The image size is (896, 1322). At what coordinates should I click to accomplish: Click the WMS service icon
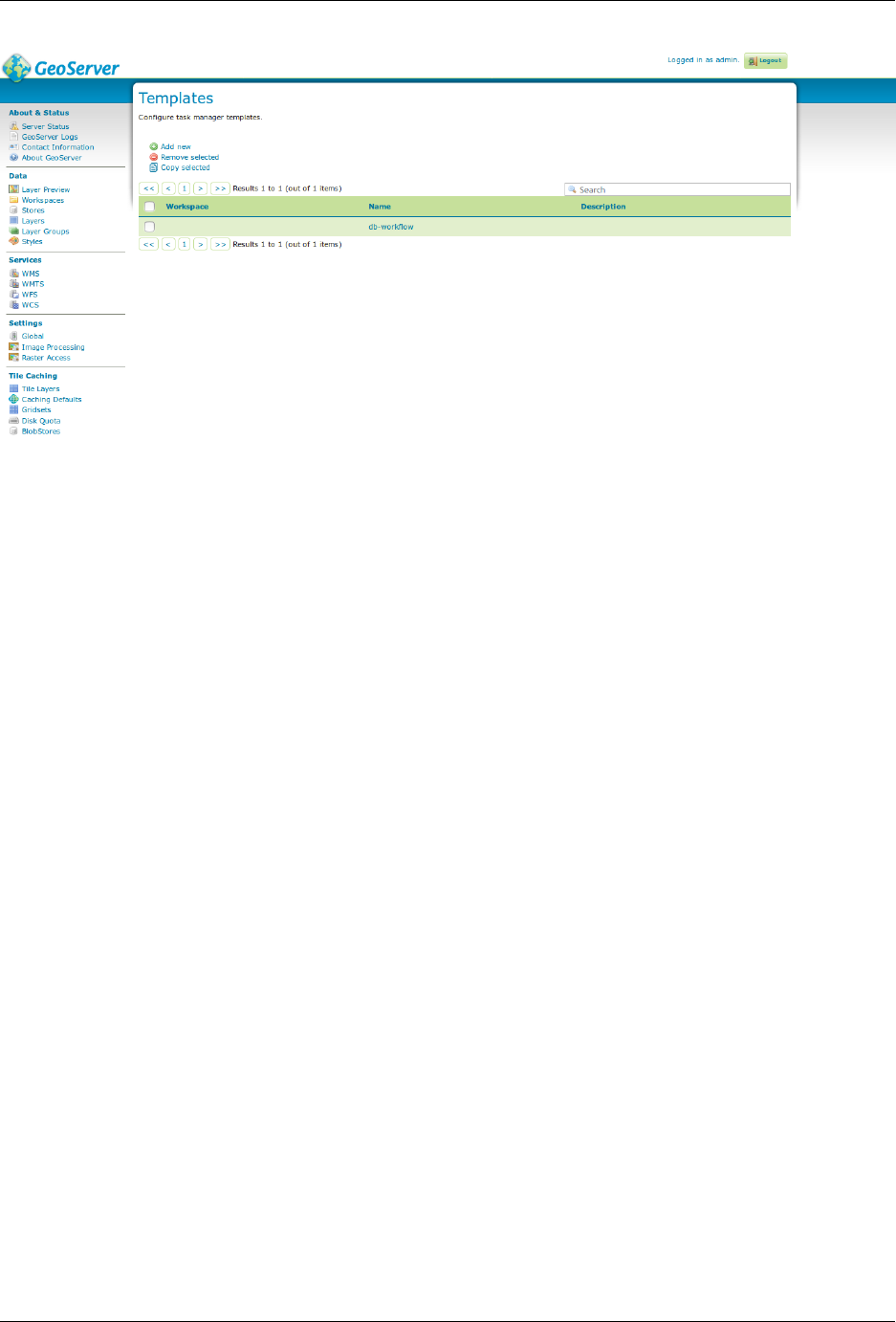[14, 274]
